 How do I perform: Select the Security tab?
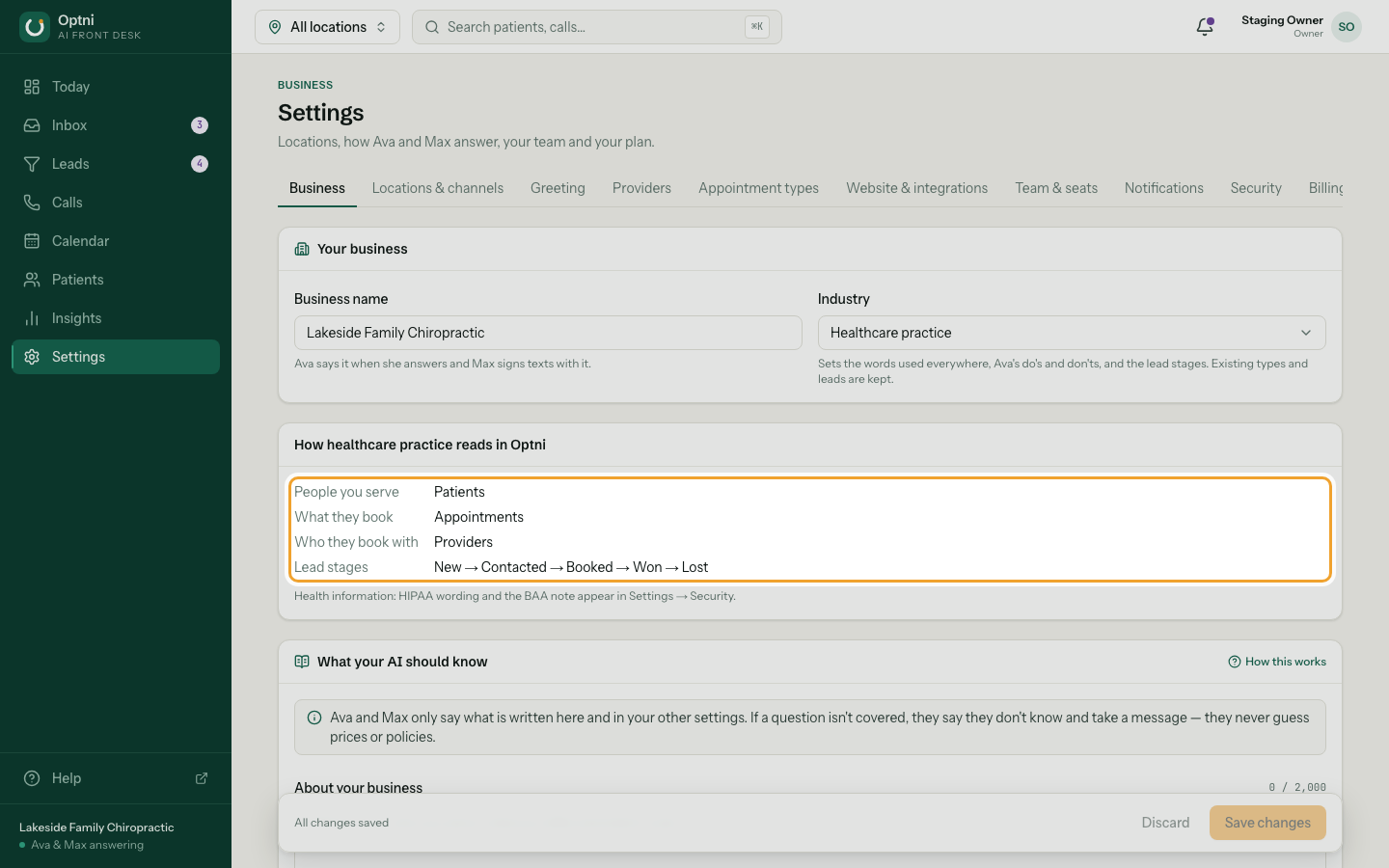point(1256,188)
